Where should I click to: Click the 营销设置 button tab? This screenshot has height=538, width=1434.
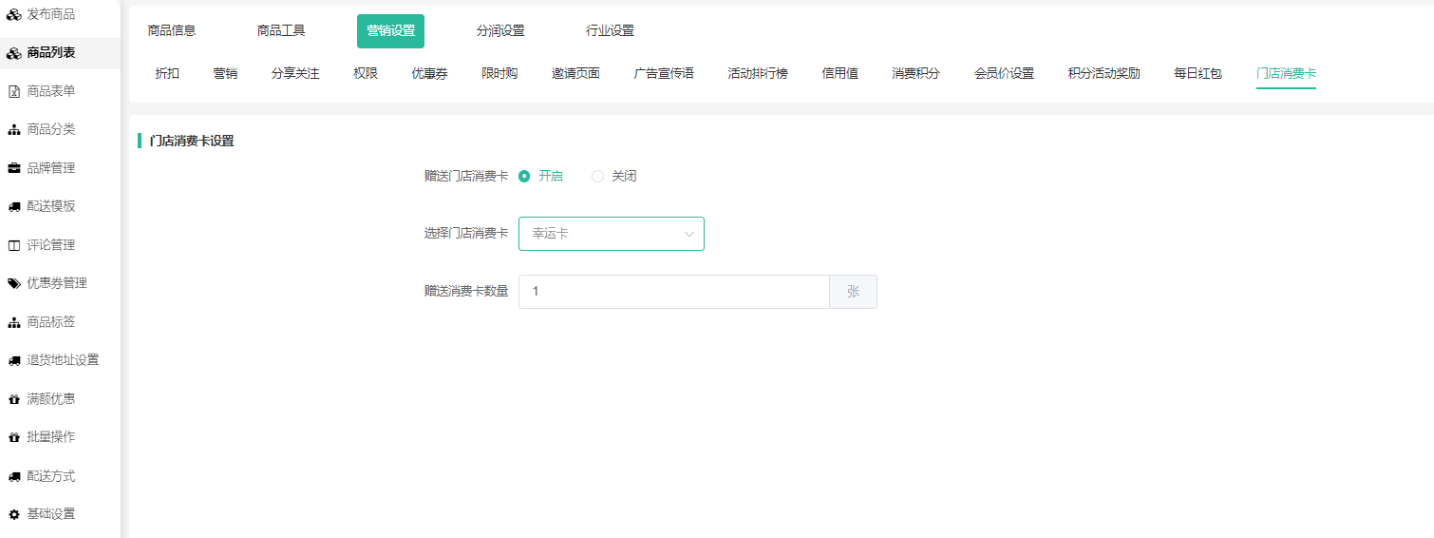(x=390, y=31)
